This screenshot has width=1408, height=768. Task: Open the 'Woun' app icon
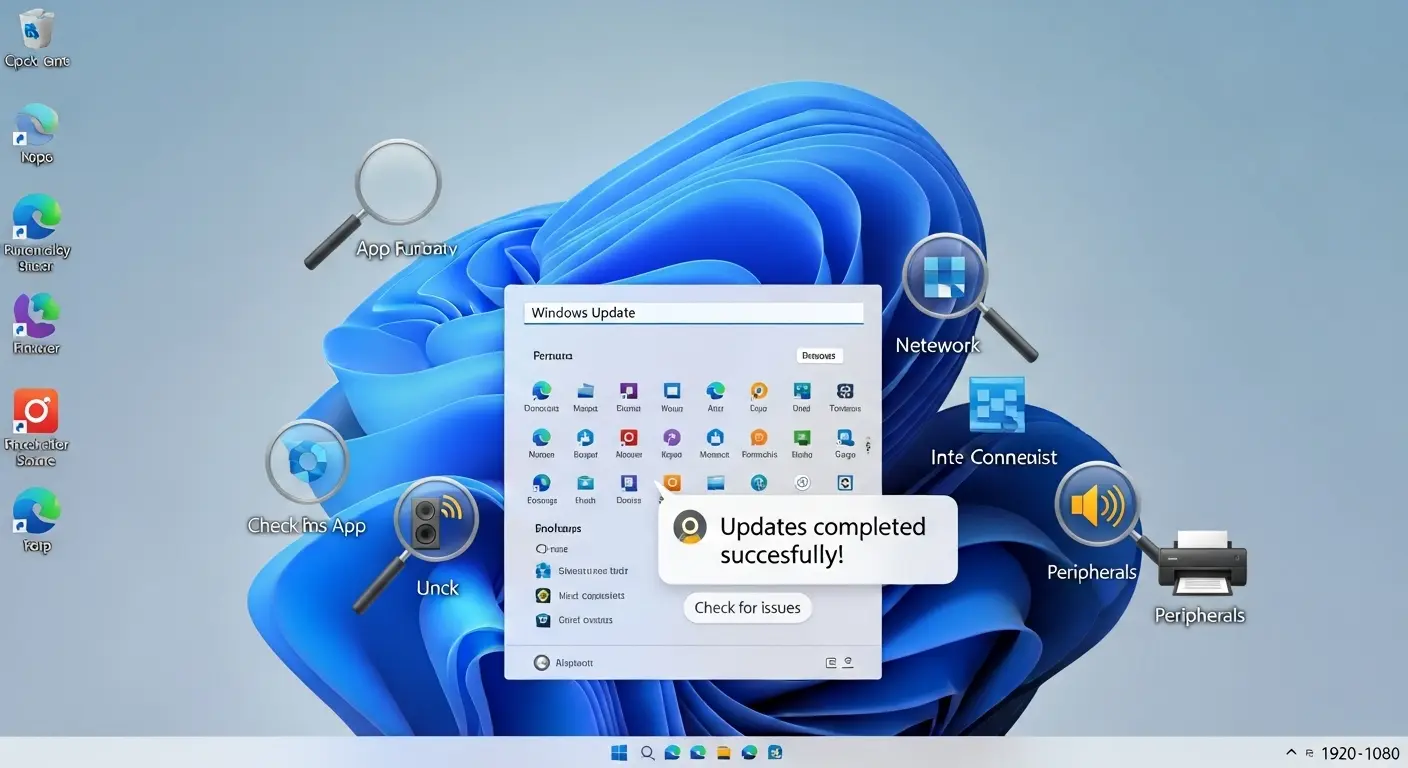click(672, 391)
